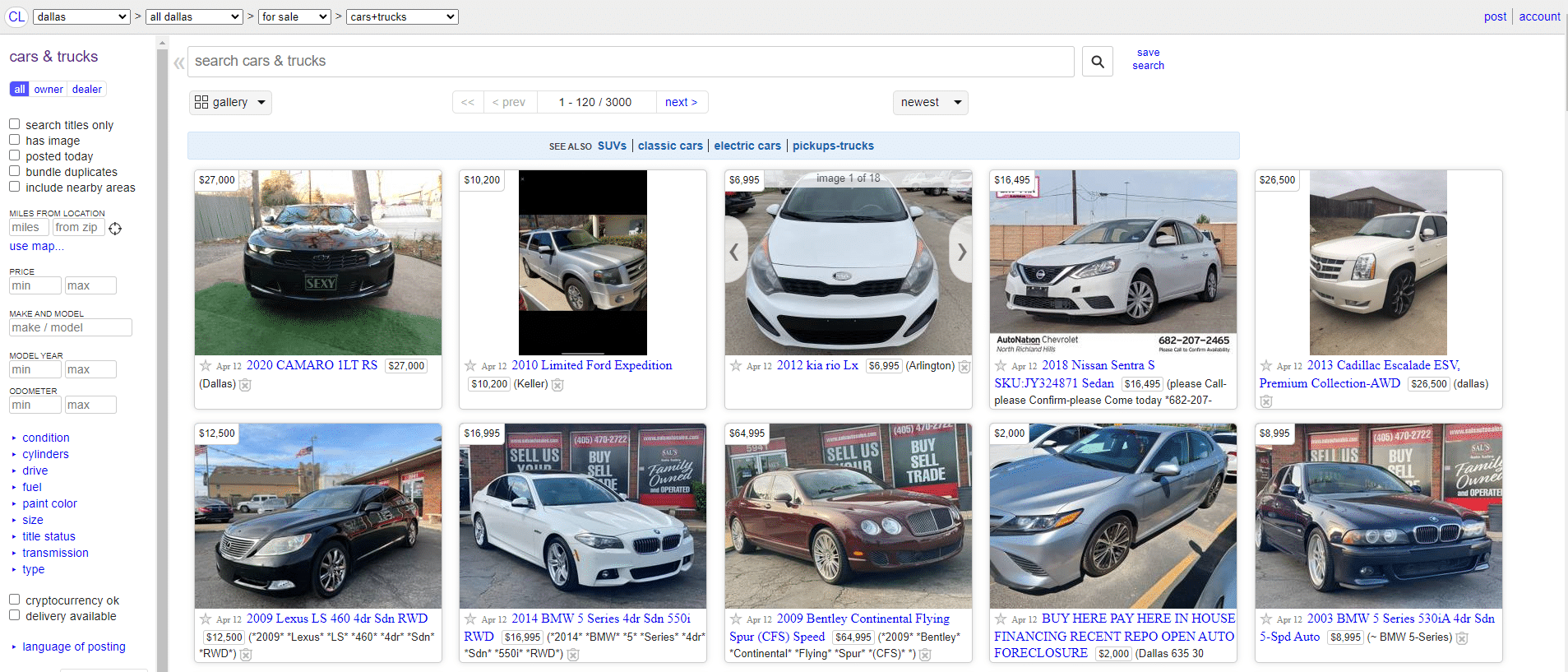Go to next results page
Screen dimensions: 1568x672
coord(682,102)
